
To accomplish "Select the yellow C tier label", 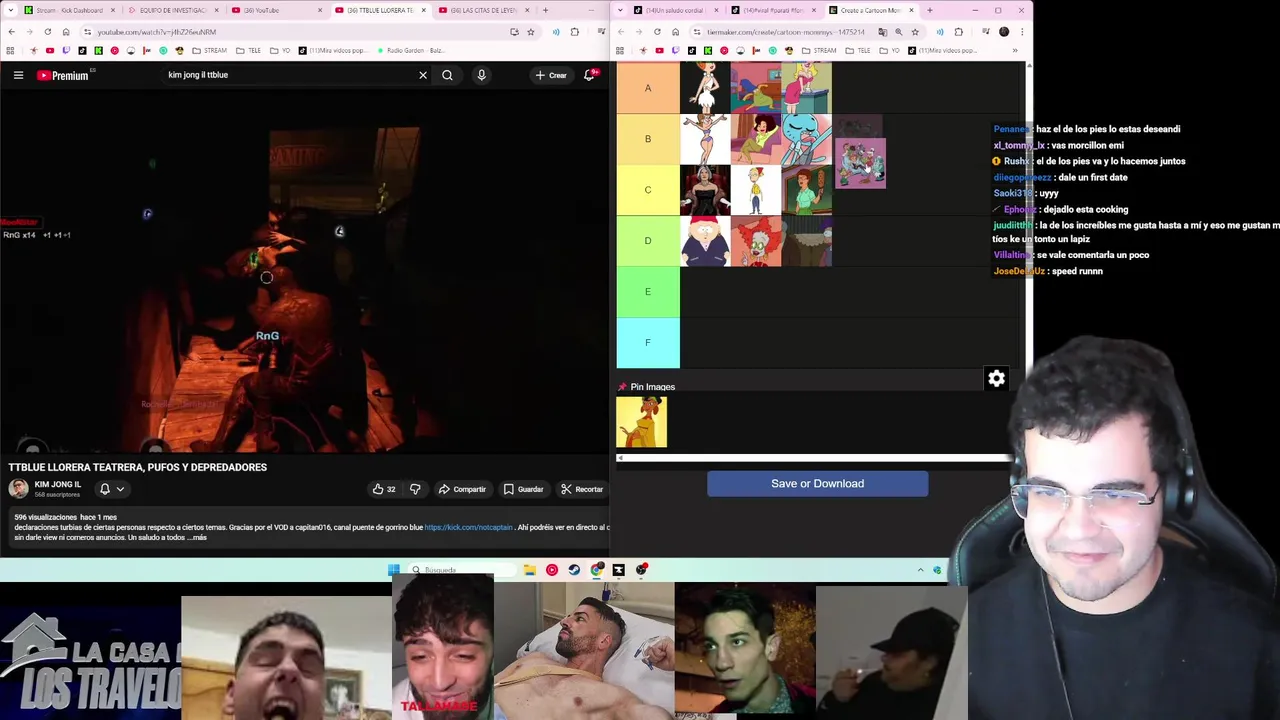I will (x=648, y=190).
